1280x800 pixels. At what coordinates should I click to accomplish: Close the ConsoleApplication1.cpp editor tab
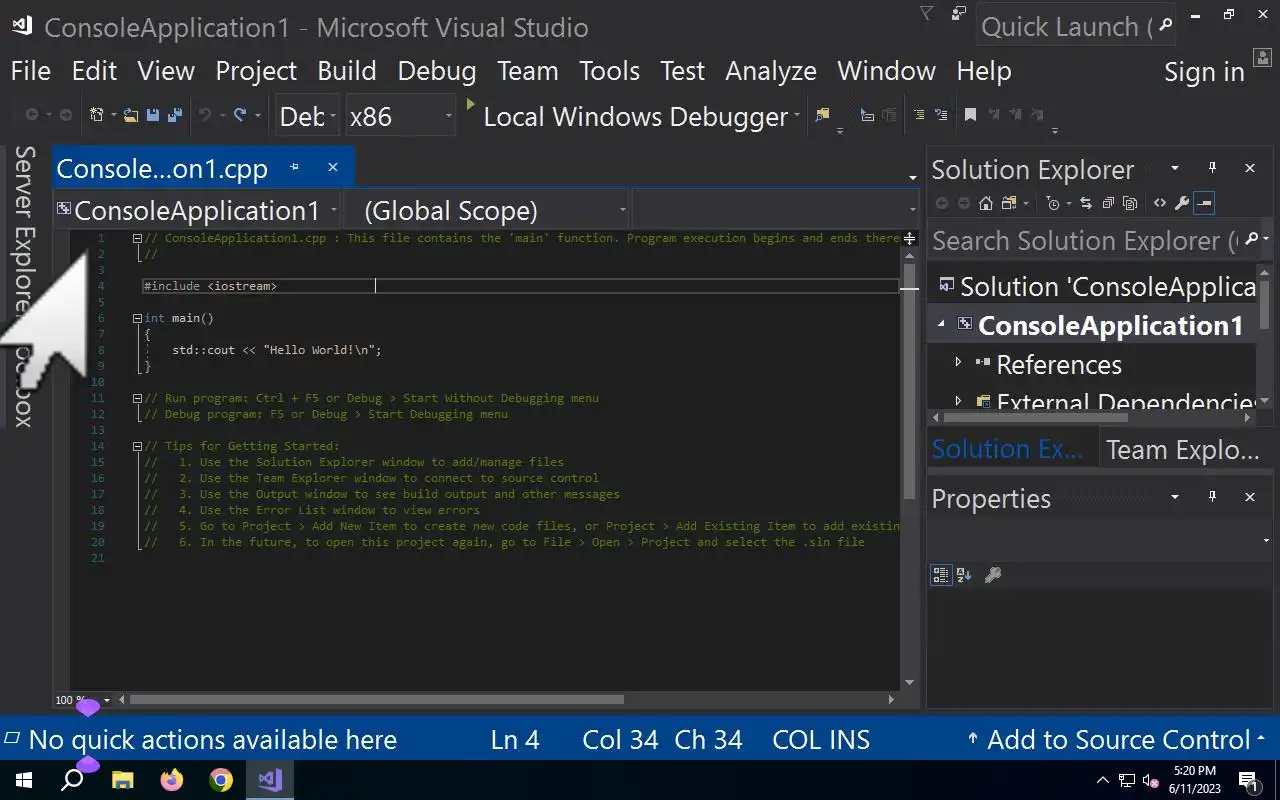tap(333, 167)
